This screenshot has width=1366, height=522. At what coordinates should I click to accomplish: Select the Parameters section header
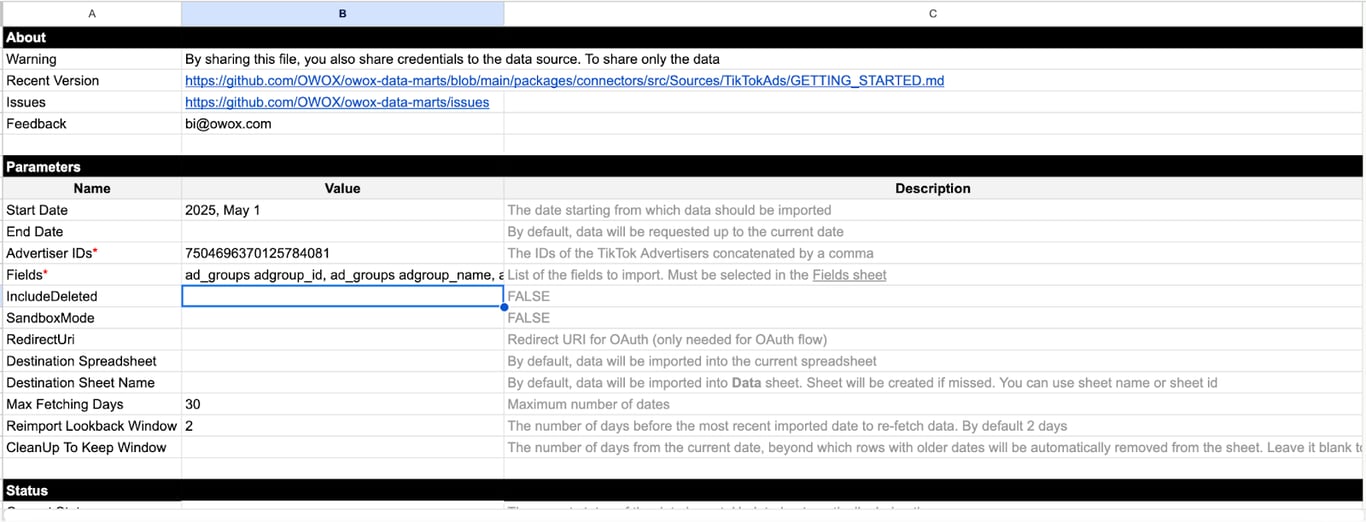click(683, 167)
